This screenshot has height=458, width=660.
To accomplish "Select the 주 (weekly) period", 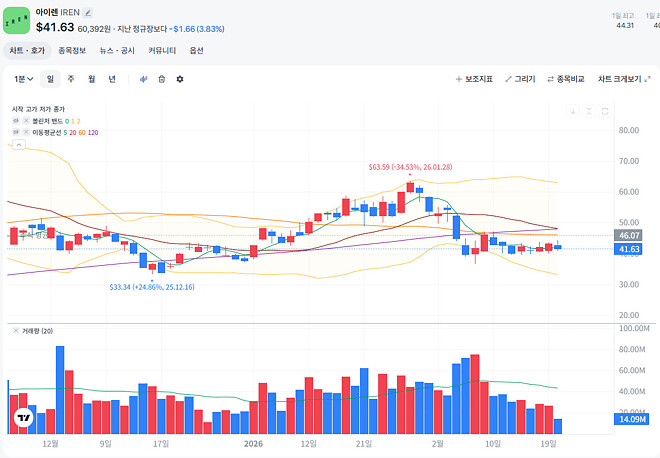I will pos(71,79).
